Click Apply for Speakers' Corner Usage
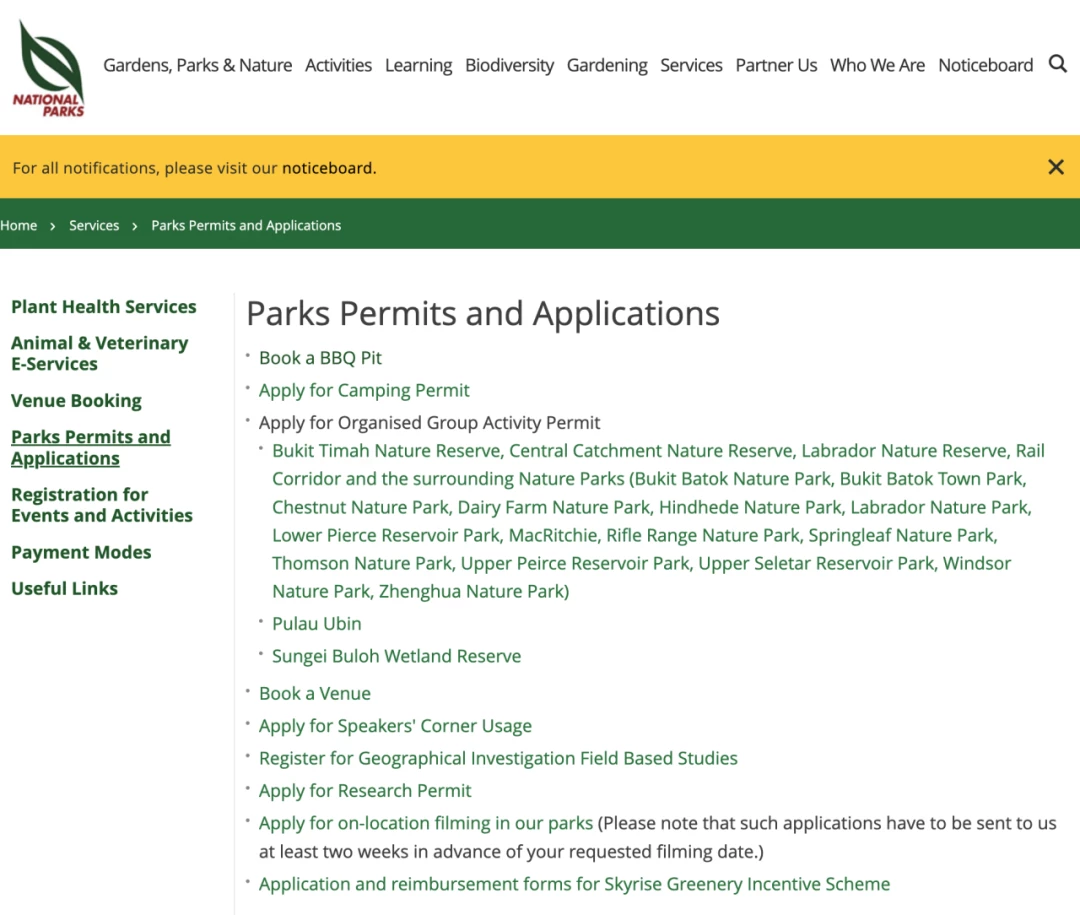The width and height of the screenshot is (1080, 915). coord(395,726)
